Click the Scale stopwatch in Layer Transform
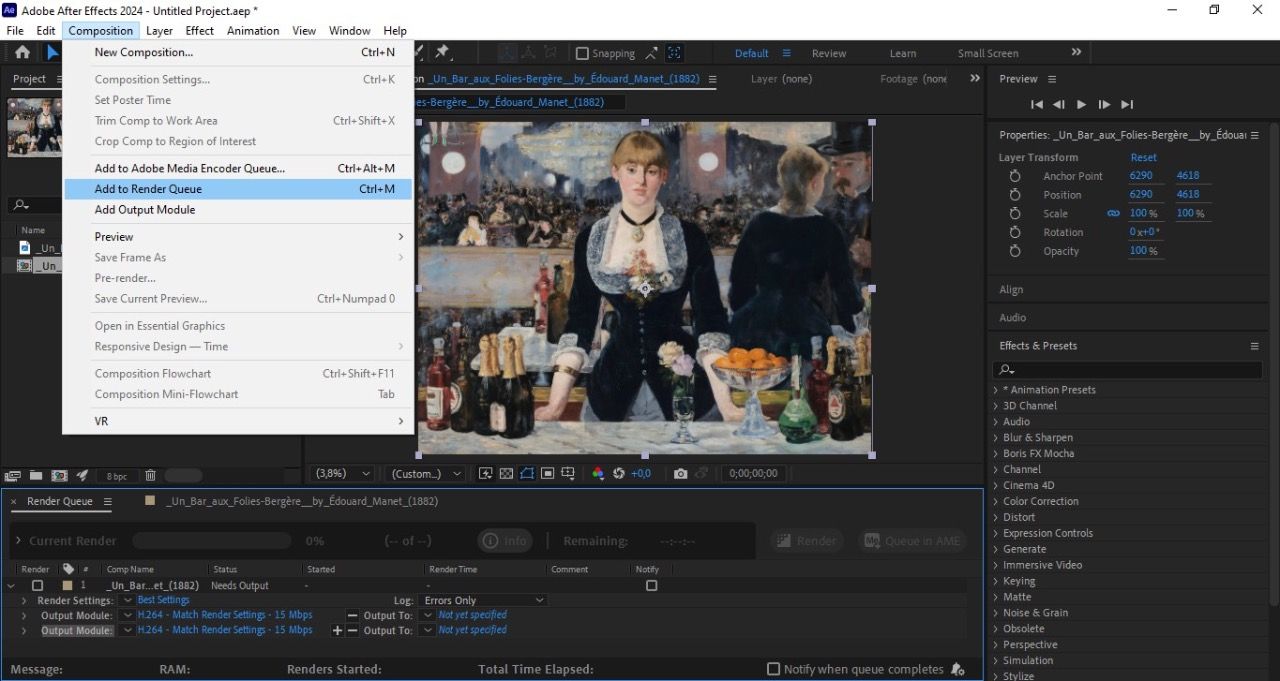 (1016, 213)
